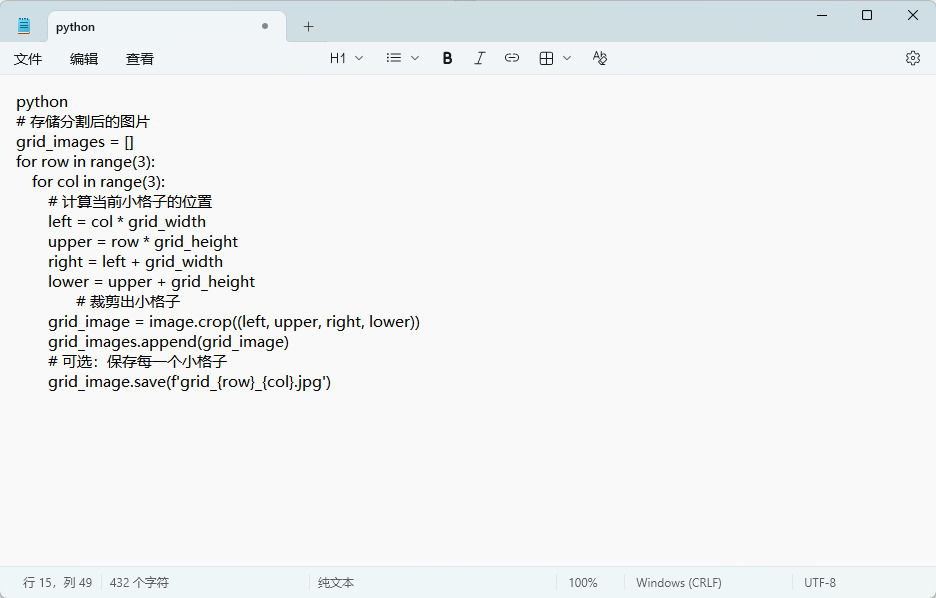The height and width of the screenshot is (598, 936).
Task: Toggle italic formatting
Action: pyautogui.click(x=479, y=58)
